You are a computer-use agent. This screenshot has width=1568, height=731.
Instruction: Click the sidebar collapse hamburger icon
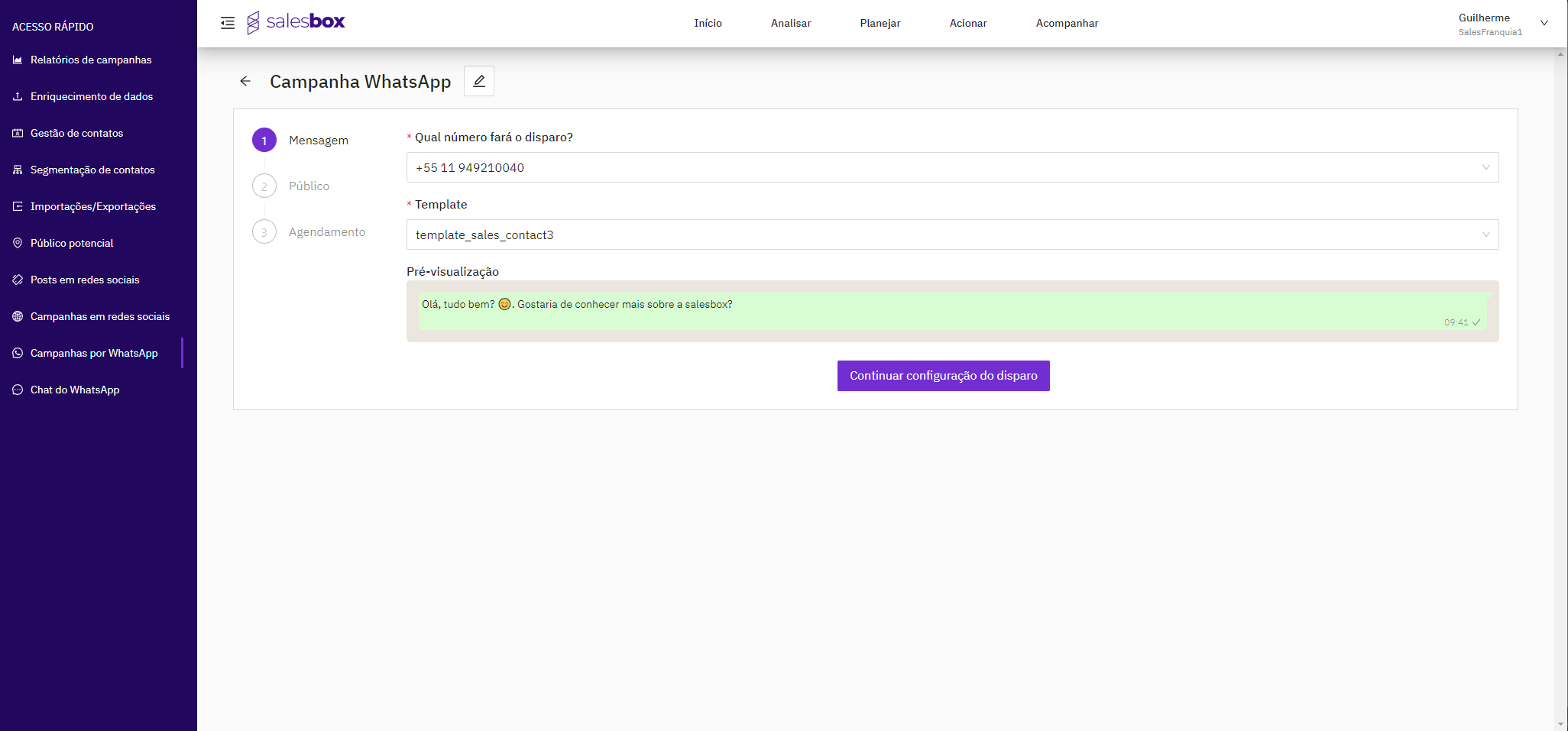[x=228, y=23]
